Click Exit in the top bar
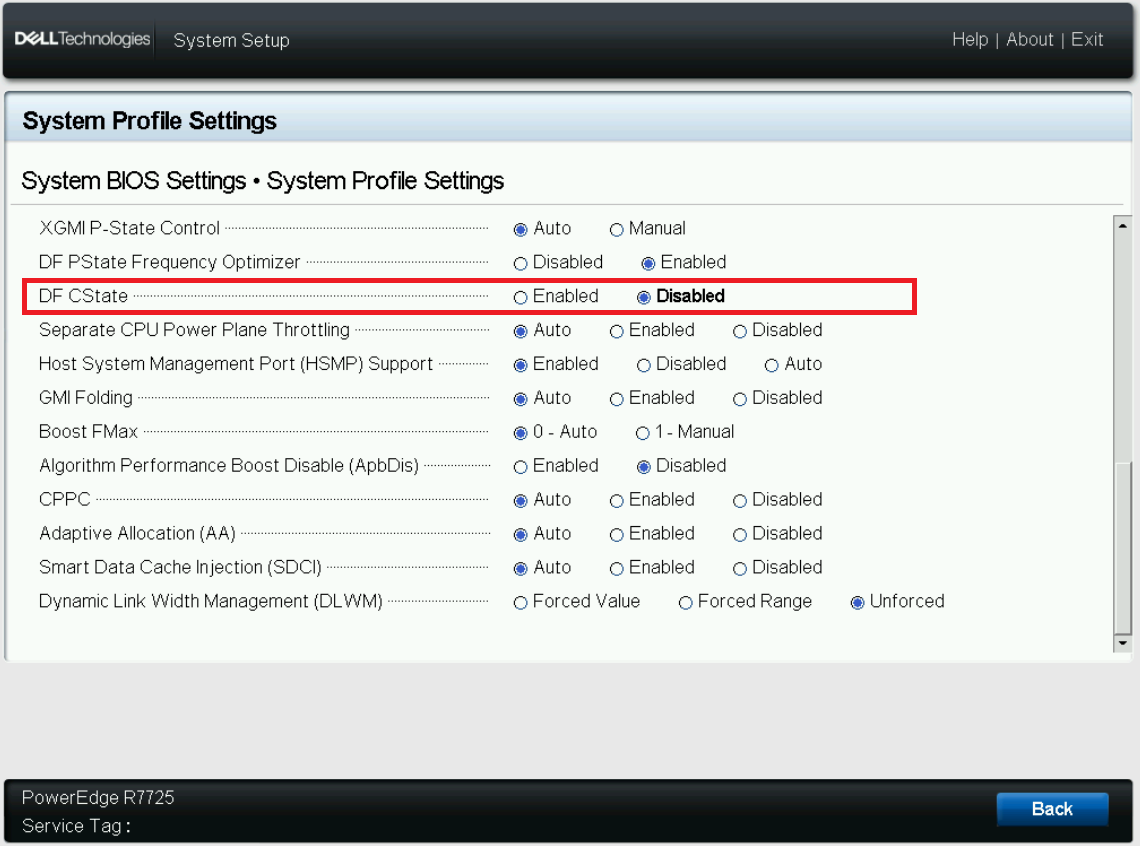Viewport: 1140px width, 846px height. [1087, 39]
